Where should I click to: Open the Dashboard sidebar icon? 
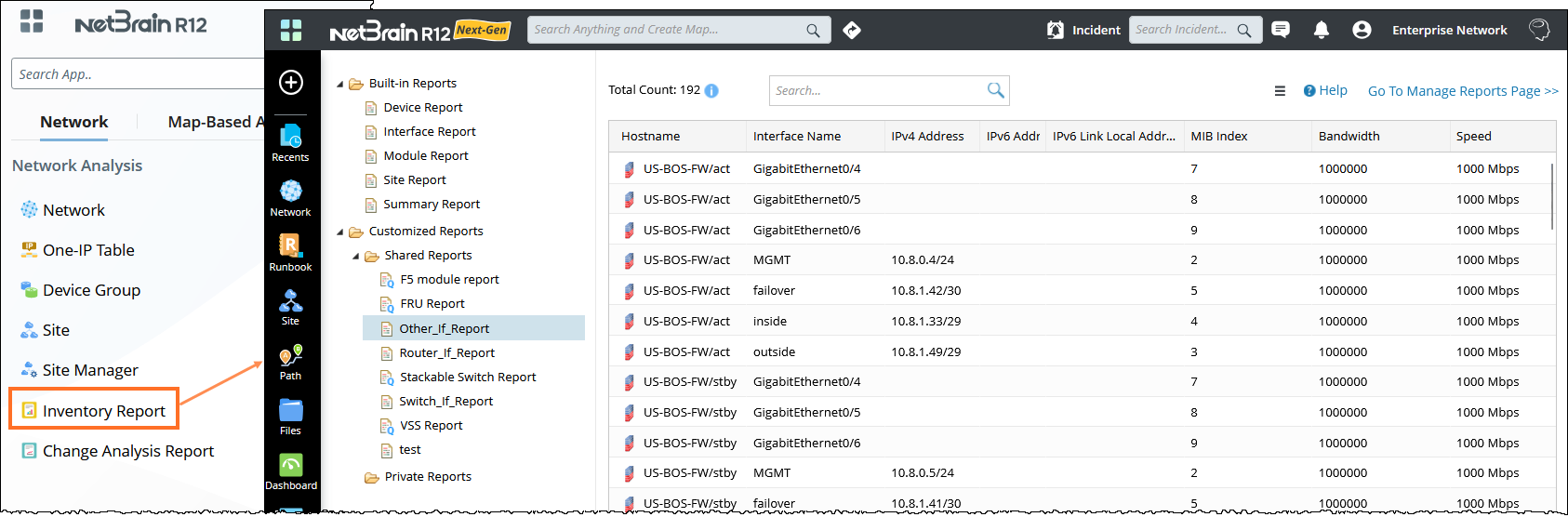coord(290,471)
